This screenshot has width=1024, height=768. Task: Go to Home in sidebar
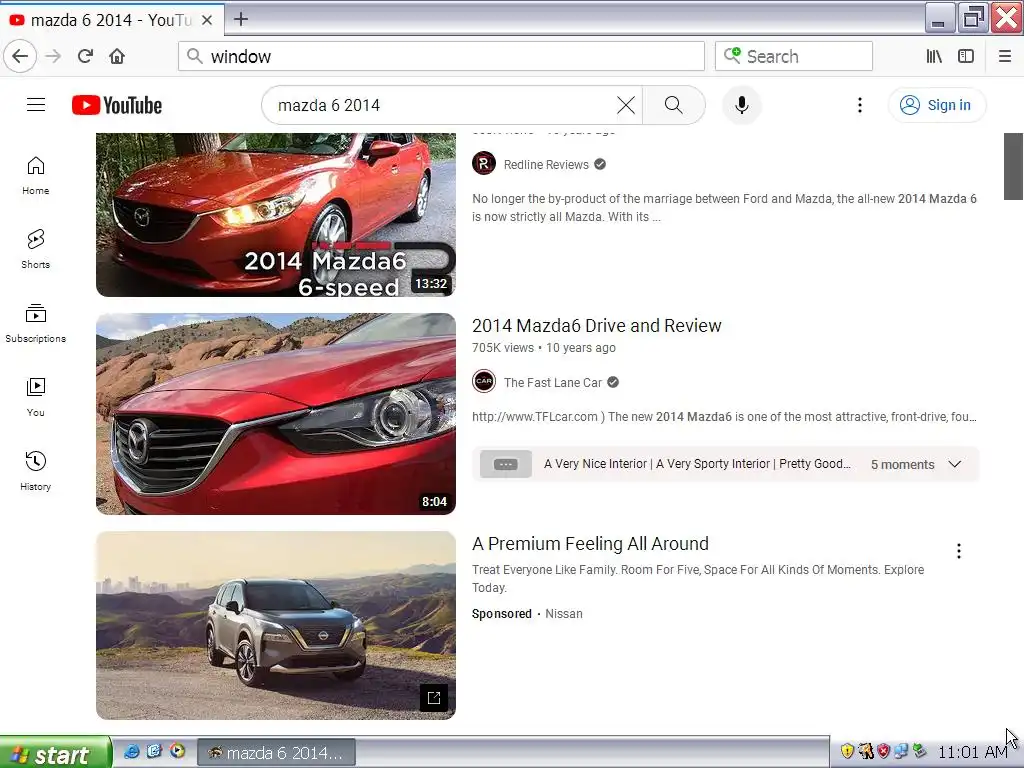[36, 176]
